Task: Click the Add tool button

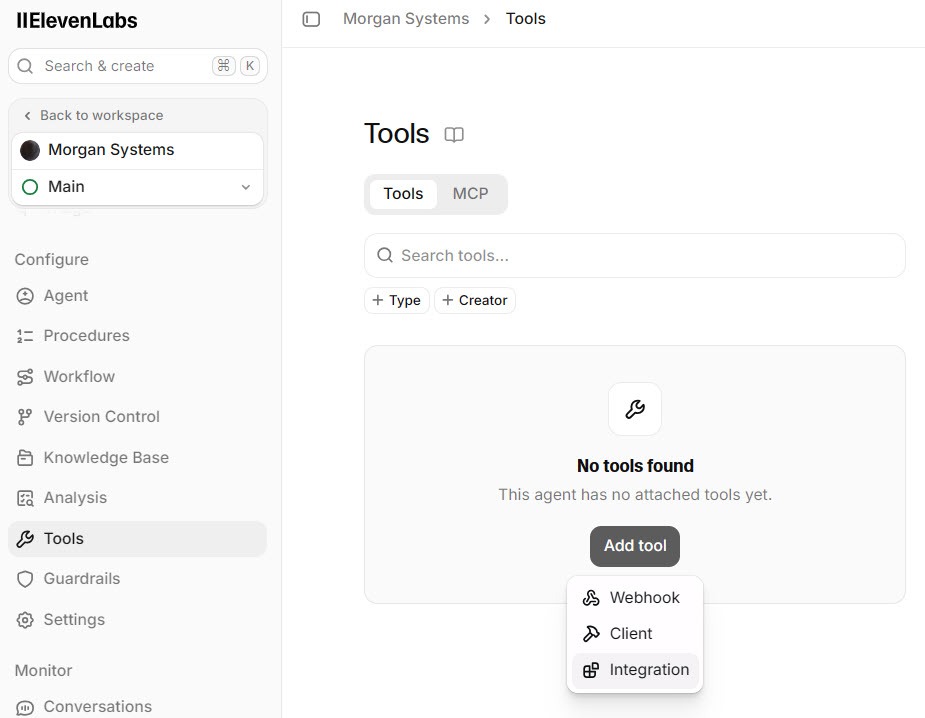Action: (635, 546)
